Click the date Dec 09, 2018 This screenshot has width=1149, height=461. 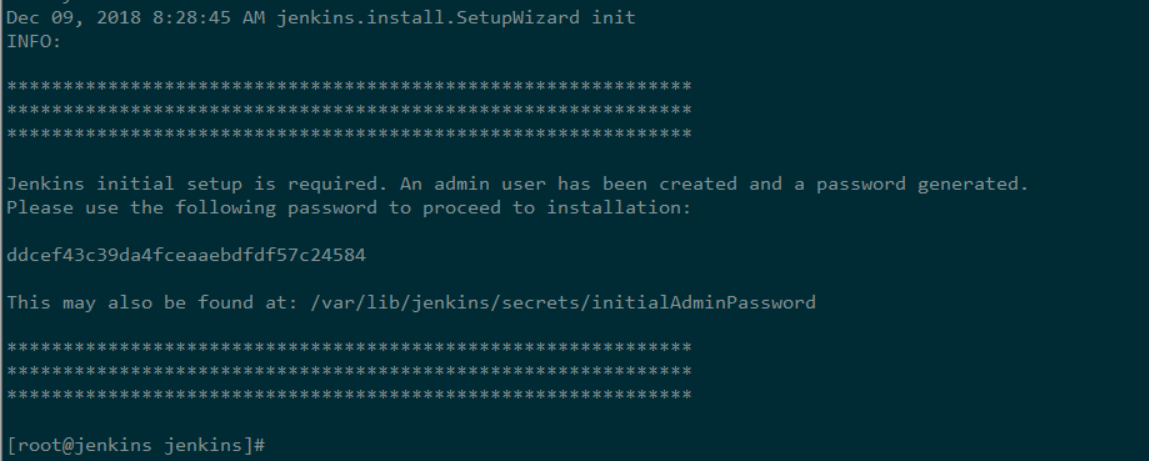(73, 18)
